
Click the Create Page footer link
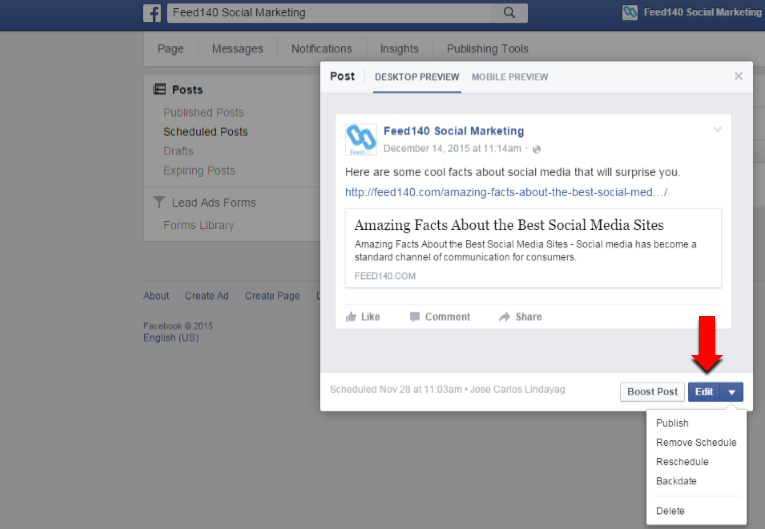[272, 296]
